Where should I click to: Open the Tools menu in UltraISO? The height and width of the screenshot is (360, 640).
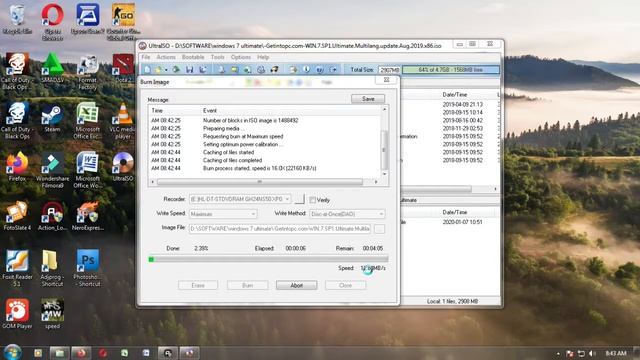(x=218, y=57)
